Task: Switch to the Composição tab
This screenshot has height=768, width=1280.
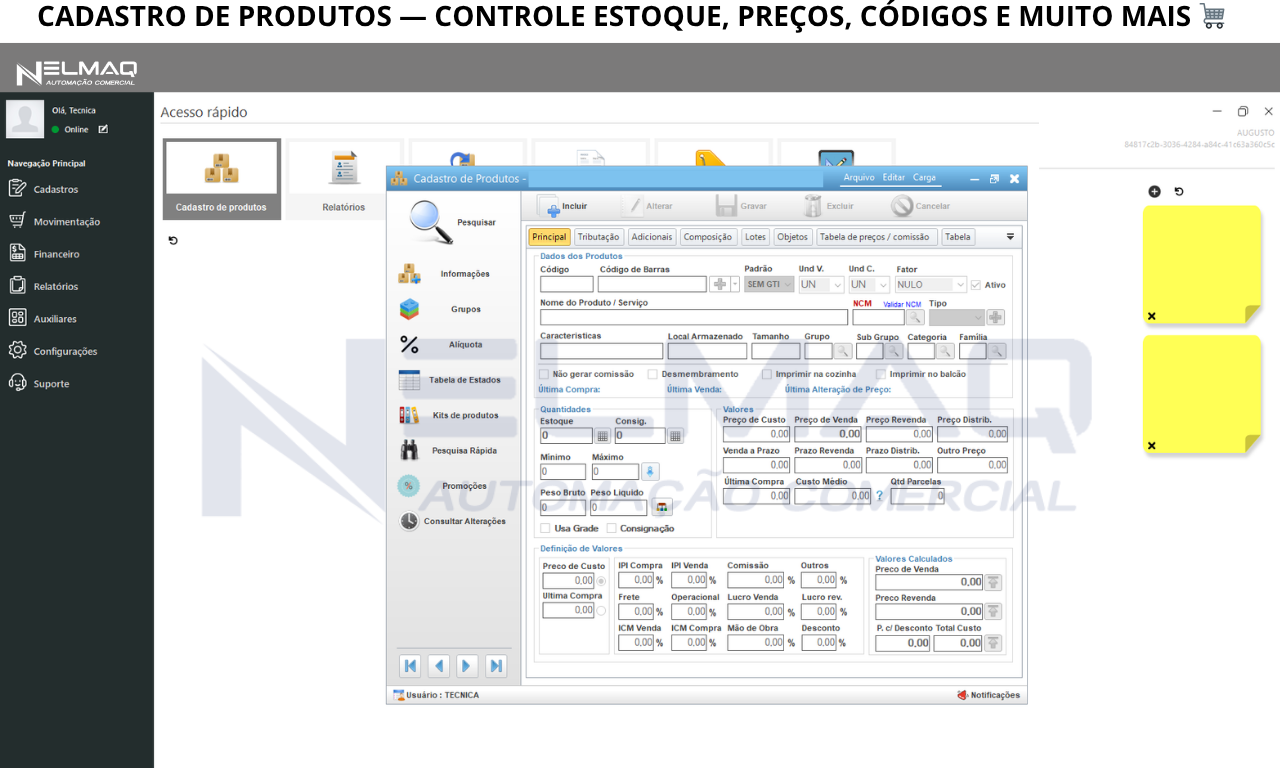Action: pos(708,237)
